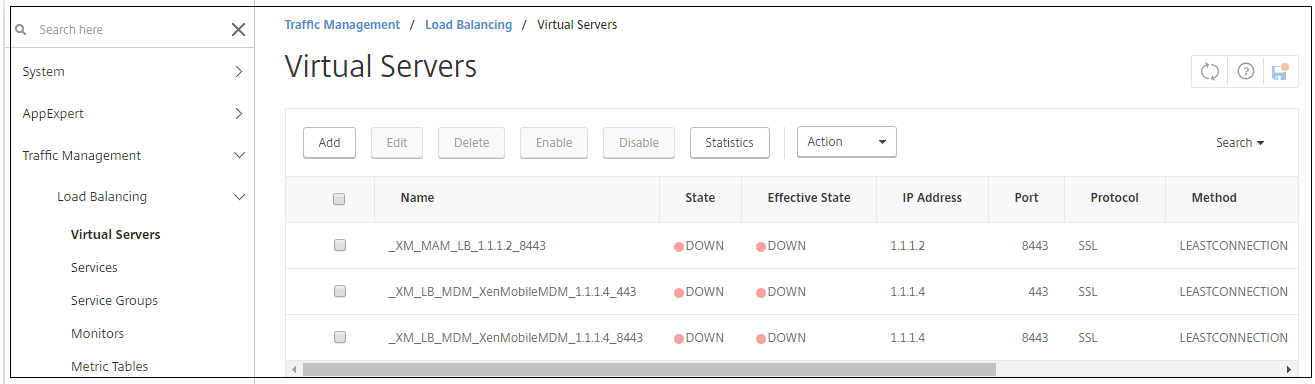This screenshot has height=384, width=1315.
Task: Click DOWN state of _XM_MAM_LB_1.1.1.2_8443 row
Action: 699,245
